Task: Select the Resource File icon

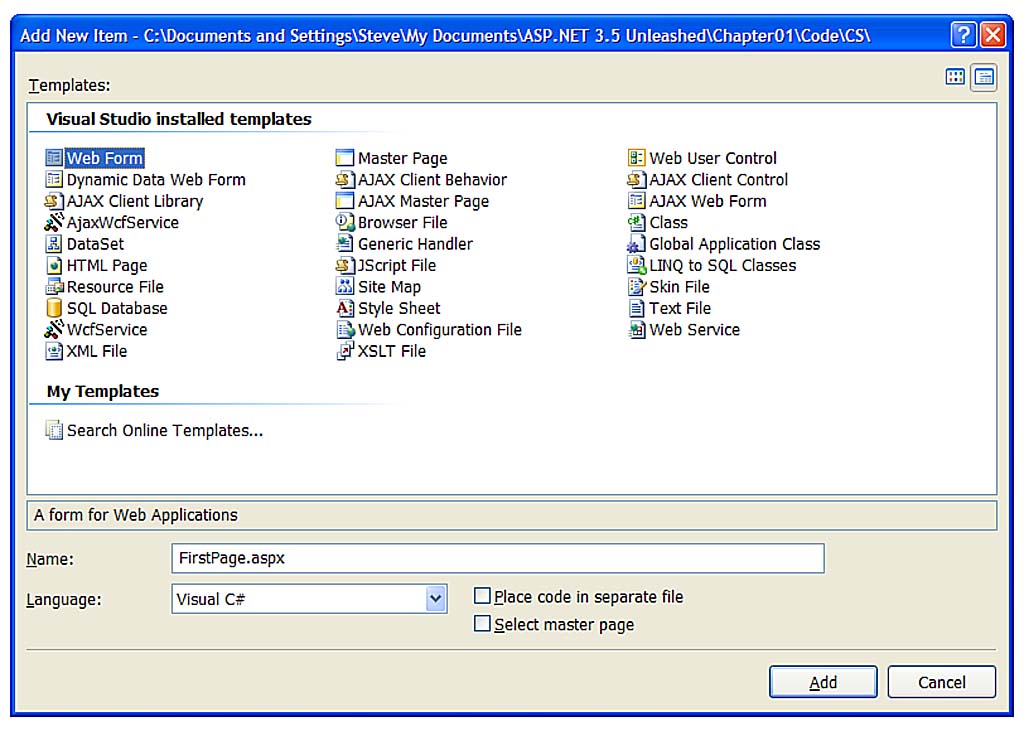Action: 54,287
